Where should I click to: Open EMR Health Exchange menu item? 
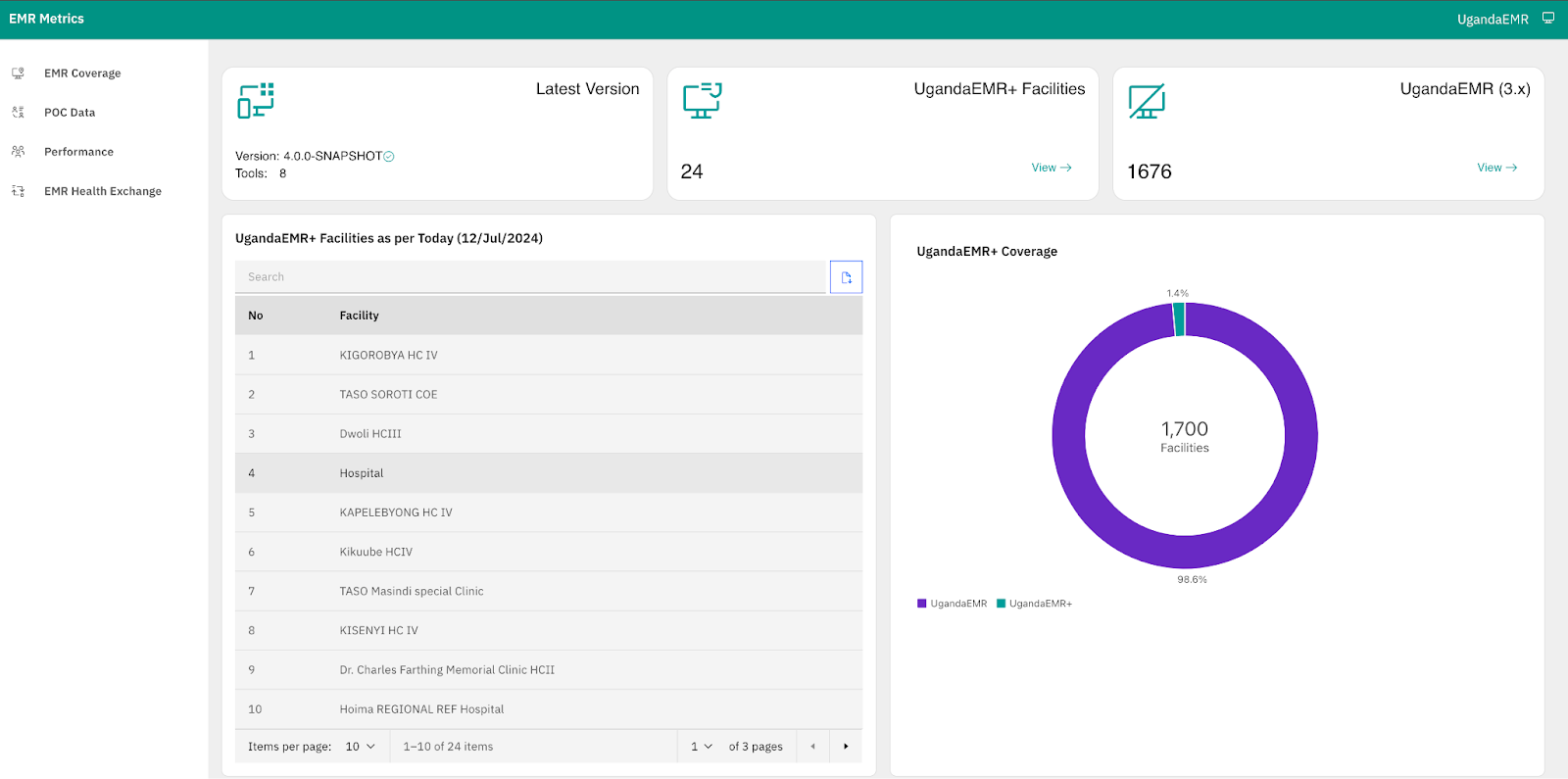pos(103,191)
